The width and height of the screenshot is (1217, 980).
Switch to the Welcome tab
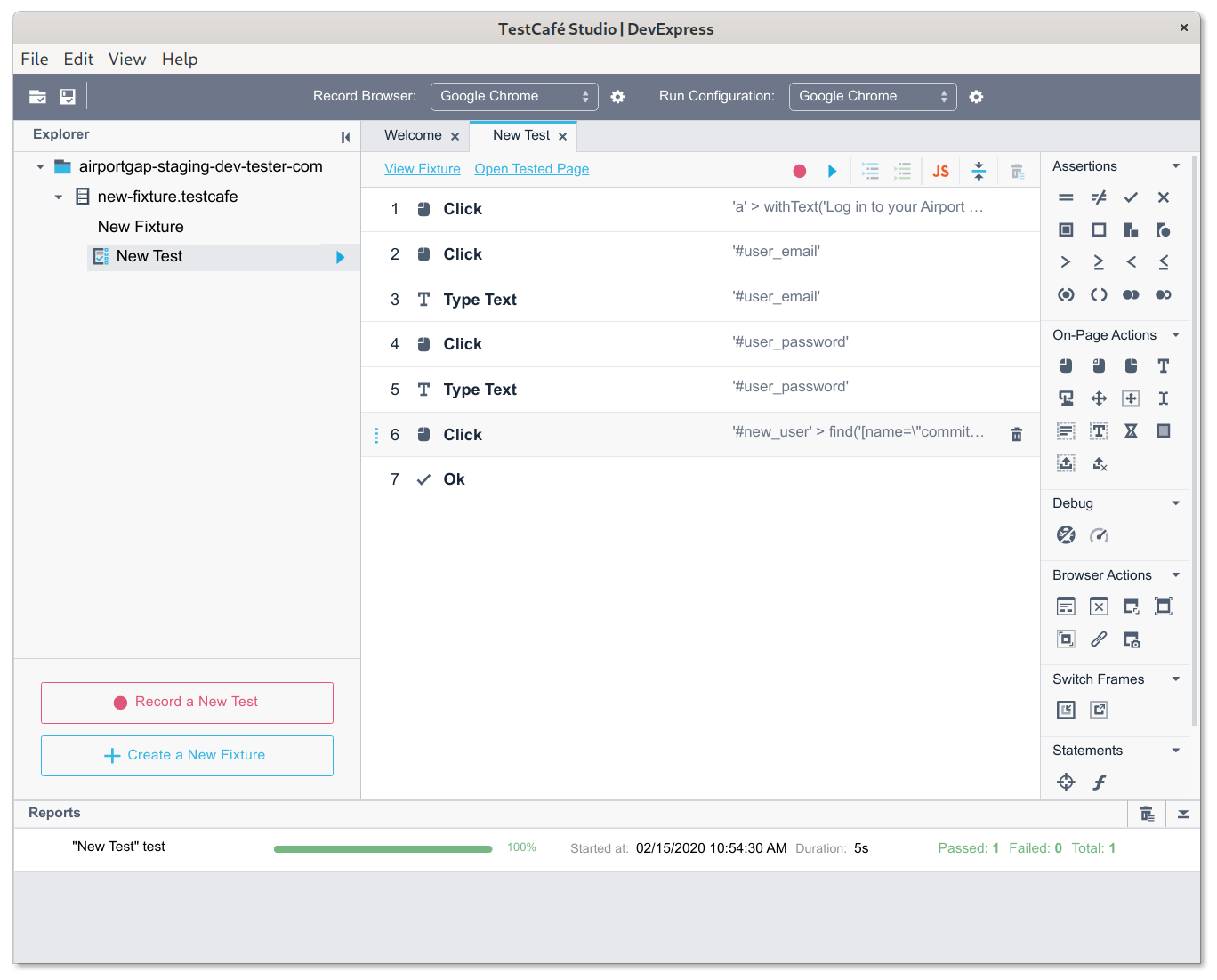[413, 135]
